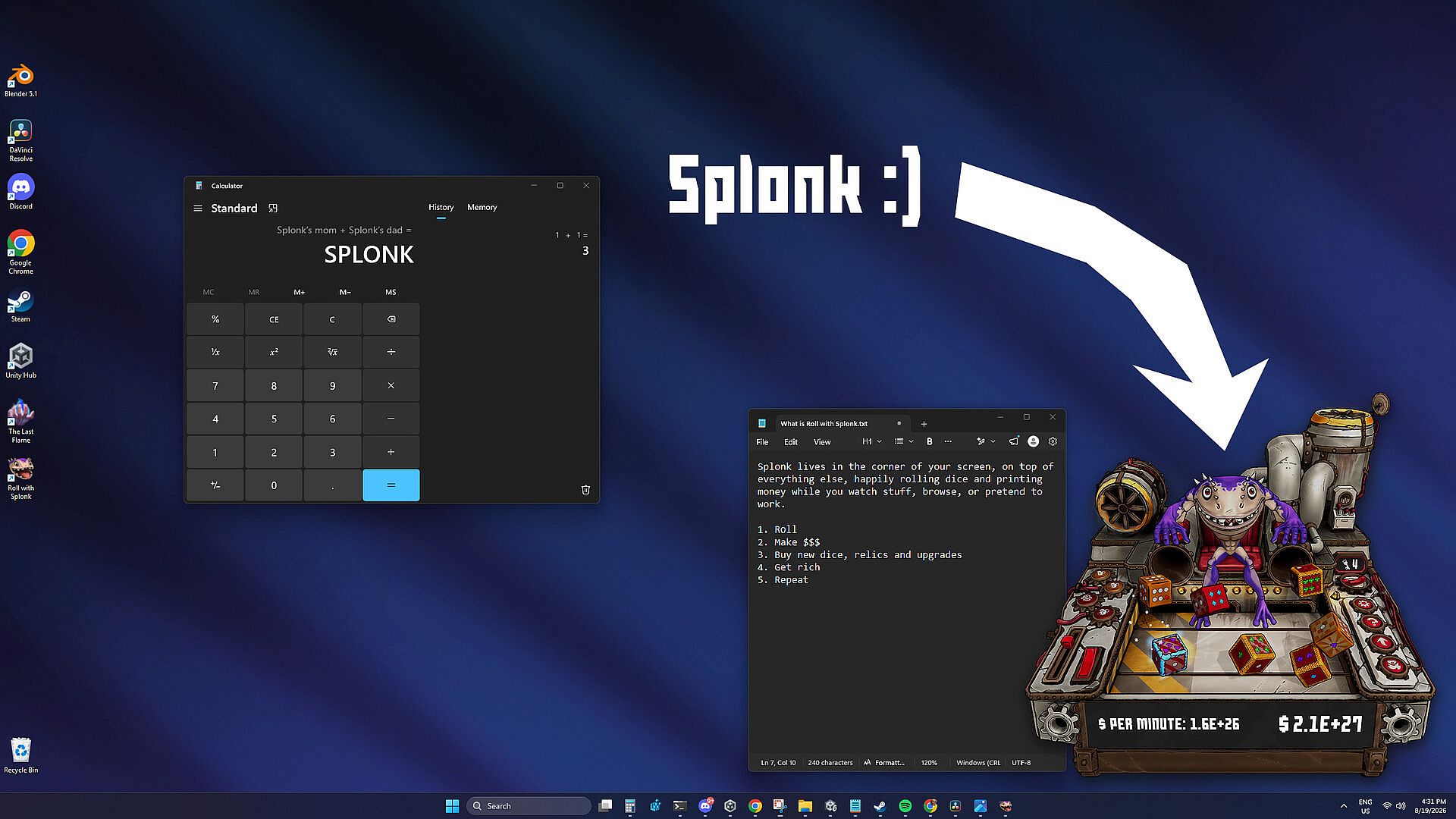Open The Last Flame desktop shortcut
1456x819 pixels.
pyautogui.click(x=20, y=422)
